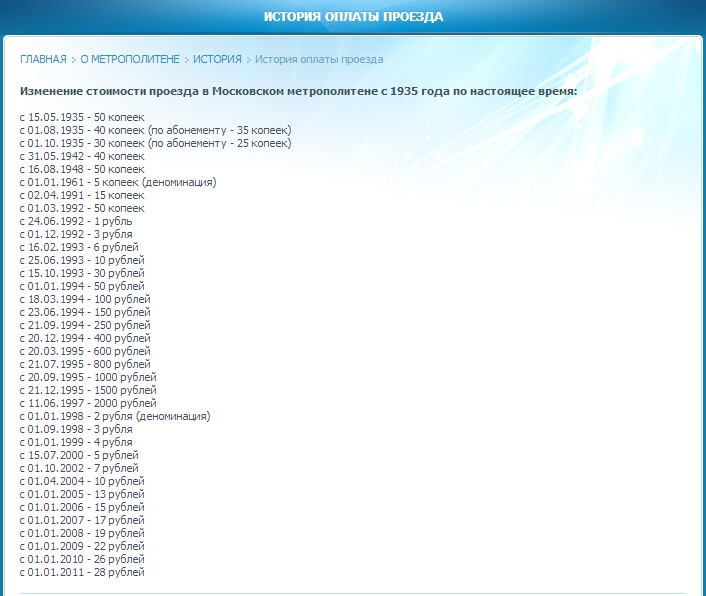
Task: Click the current breadcrumb 'История оплаты проезда'
Action: (x=318, y=59)
